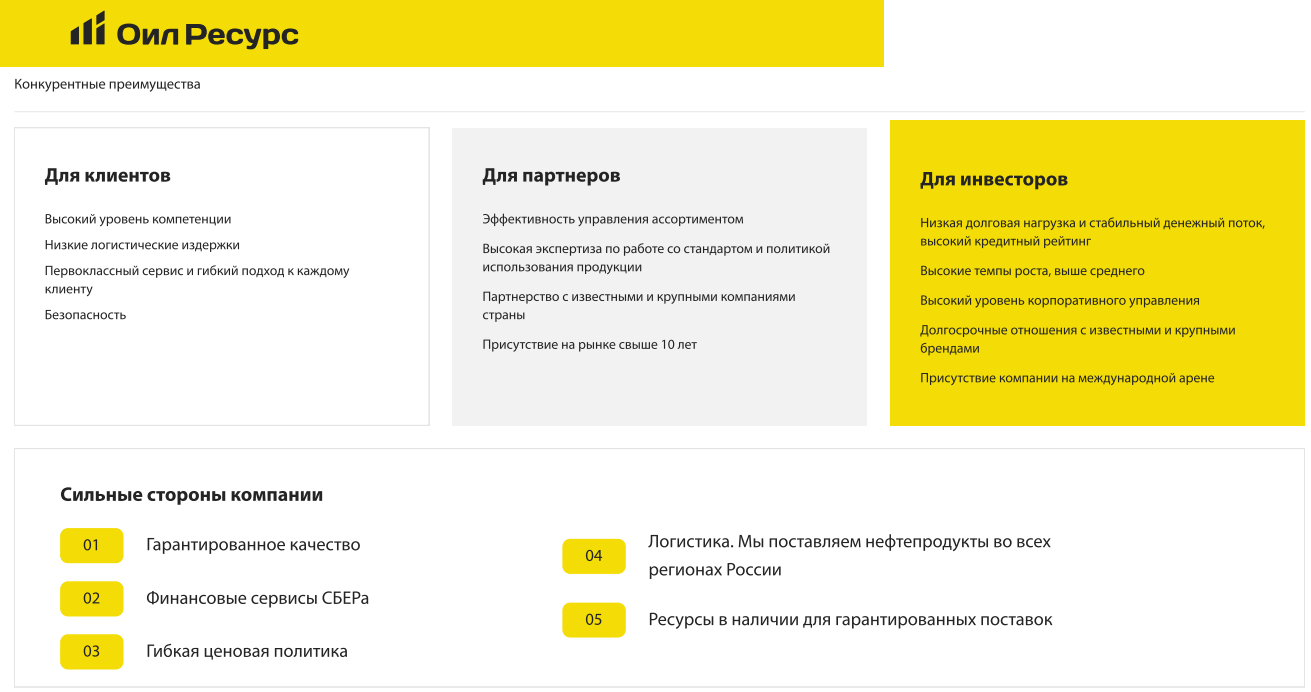Select the yellow 05 number badge
Image resolution: width=1311 pixels, height=692 pixels.
pos(593,620)
